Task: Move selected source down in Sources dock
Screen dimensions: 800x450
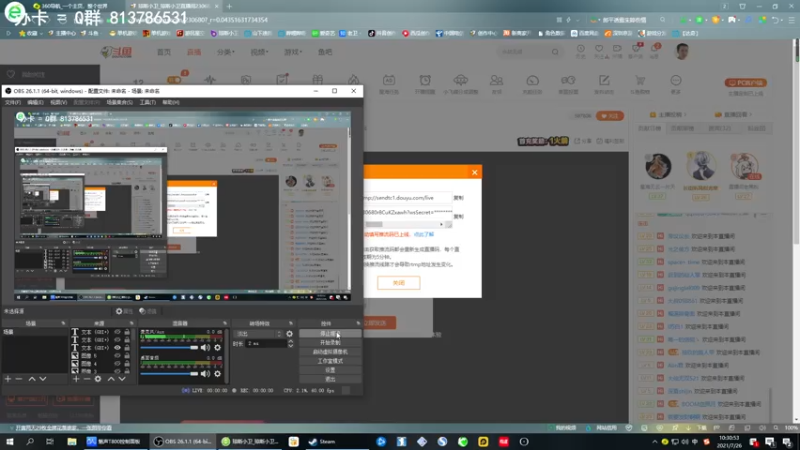Action: [122, 379]
